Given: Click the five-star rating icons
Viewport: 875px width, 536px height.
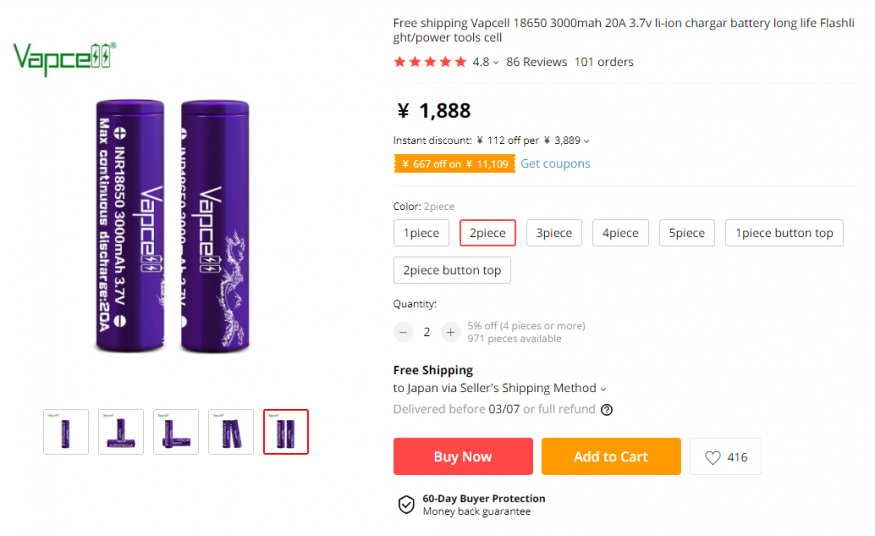Looking at the screenshot, I should [x=430, y=62].
